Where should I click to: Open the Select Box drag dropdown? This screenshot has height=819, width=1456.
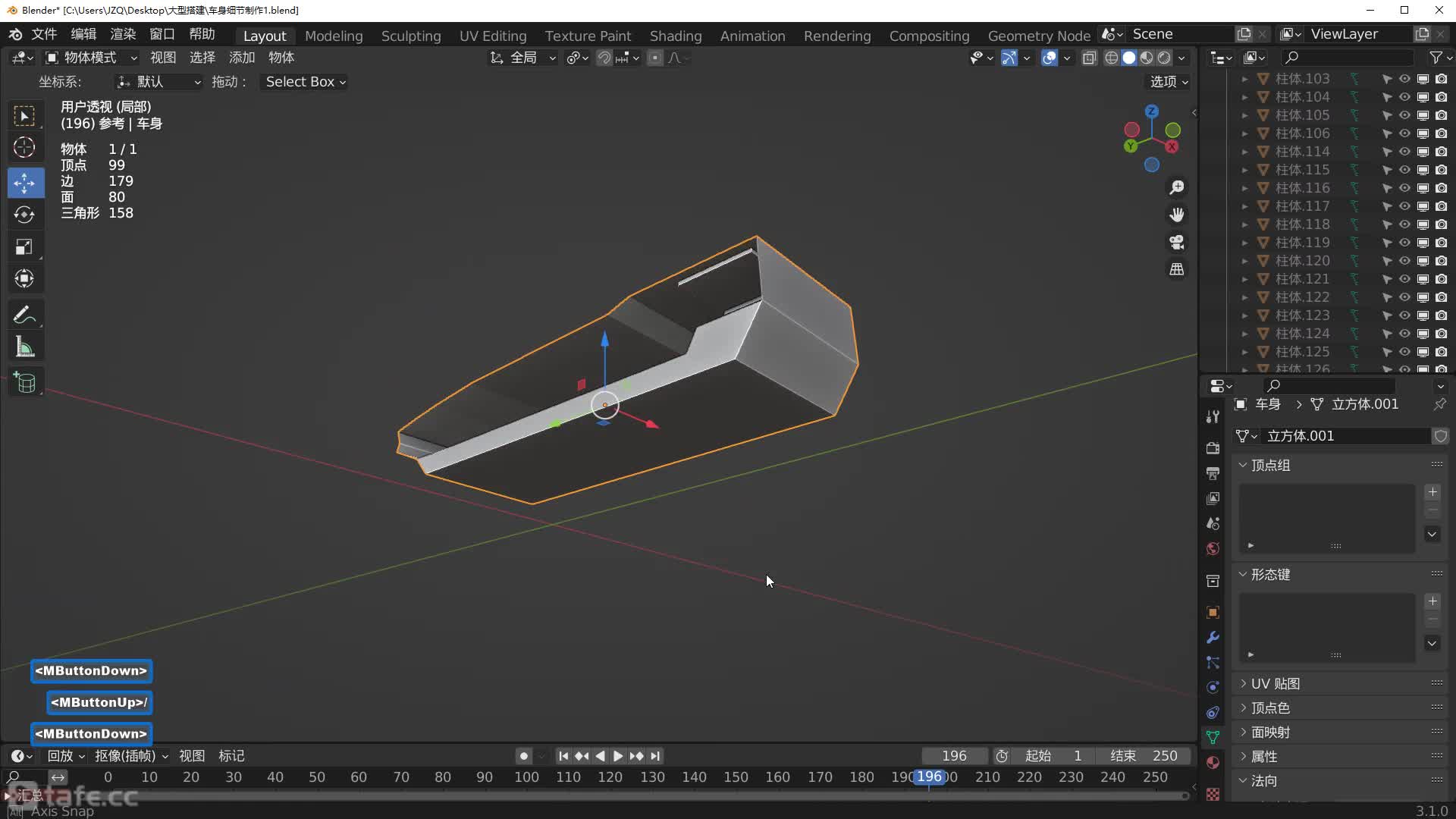(x=305, y=82)
